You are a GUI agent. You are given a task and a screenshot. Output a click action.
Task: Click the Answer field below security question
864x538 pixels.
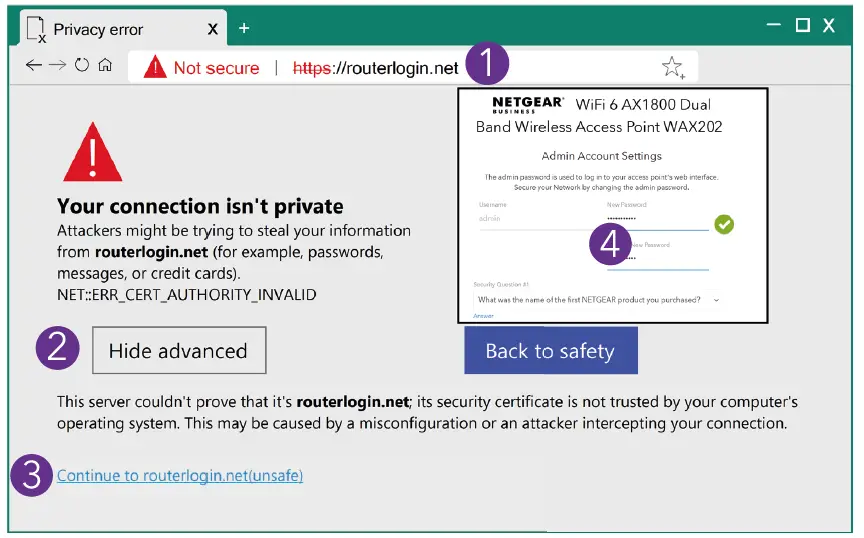484,316
